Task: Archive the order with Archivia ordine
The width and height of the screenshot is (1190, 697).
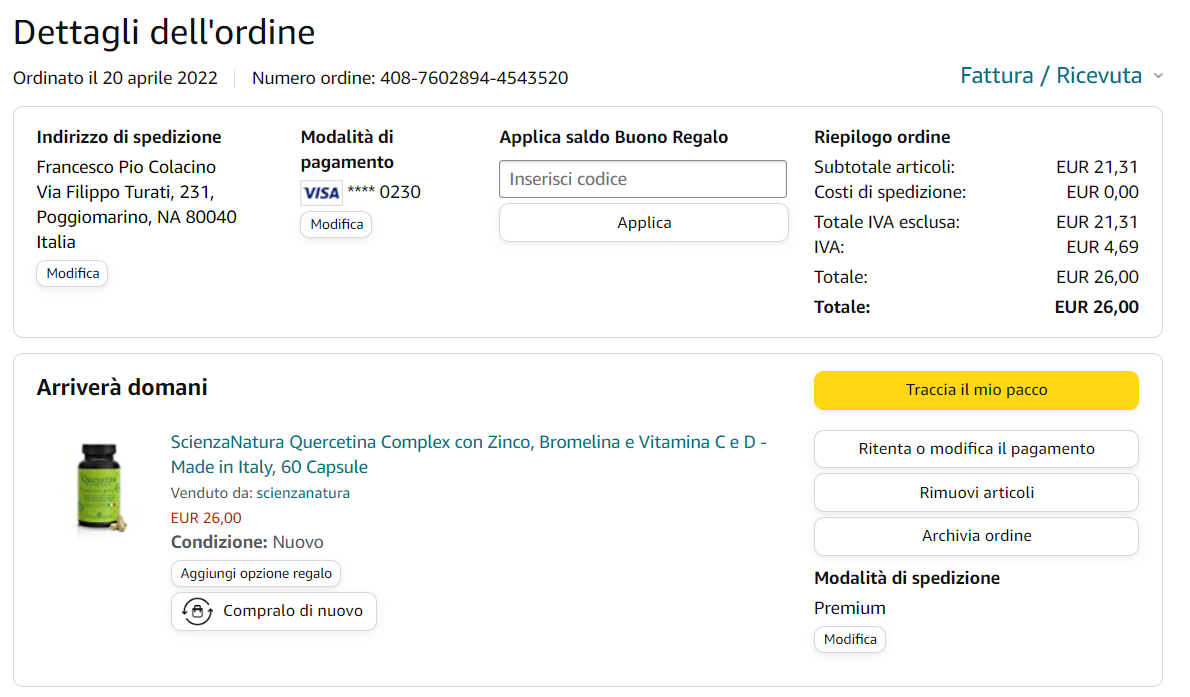Action: pos(976,536)
